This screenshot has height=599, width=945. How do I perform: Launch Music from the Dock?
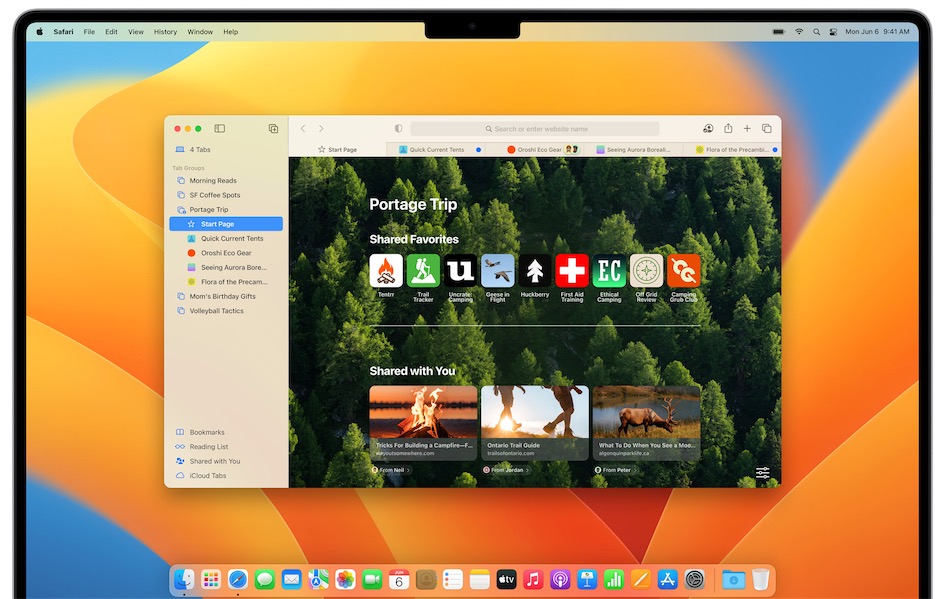tap(533, 580)
